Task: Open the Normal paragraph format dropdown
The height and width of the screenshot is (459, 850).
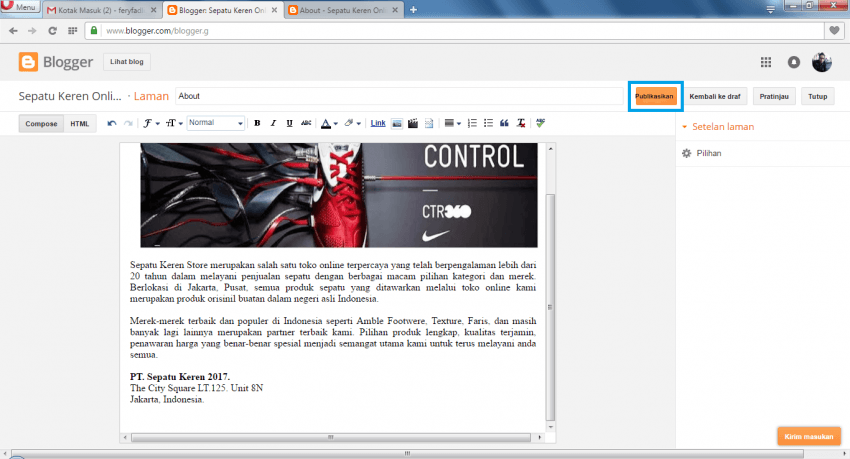Action: click(216, 123)
